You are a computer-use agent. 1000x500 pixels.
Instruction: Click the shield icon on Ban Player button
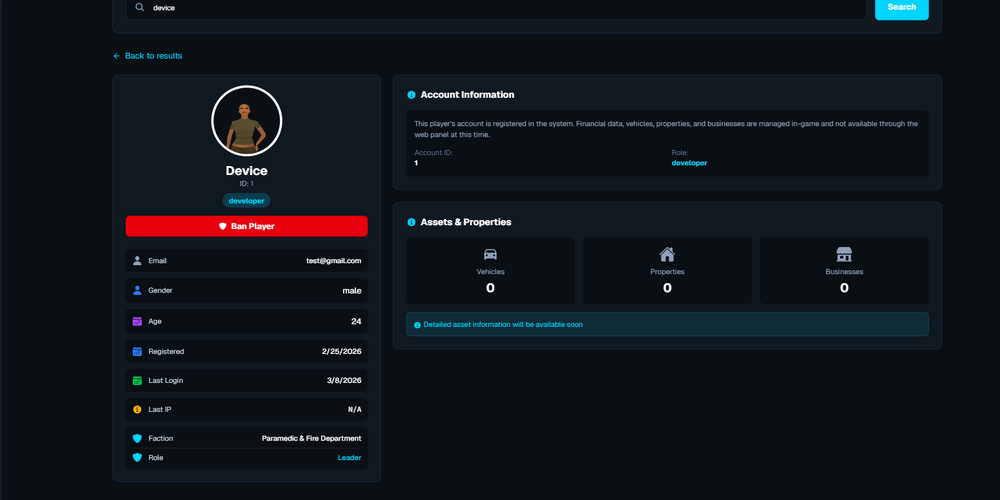pyautogui.click(x=223, y=226)
